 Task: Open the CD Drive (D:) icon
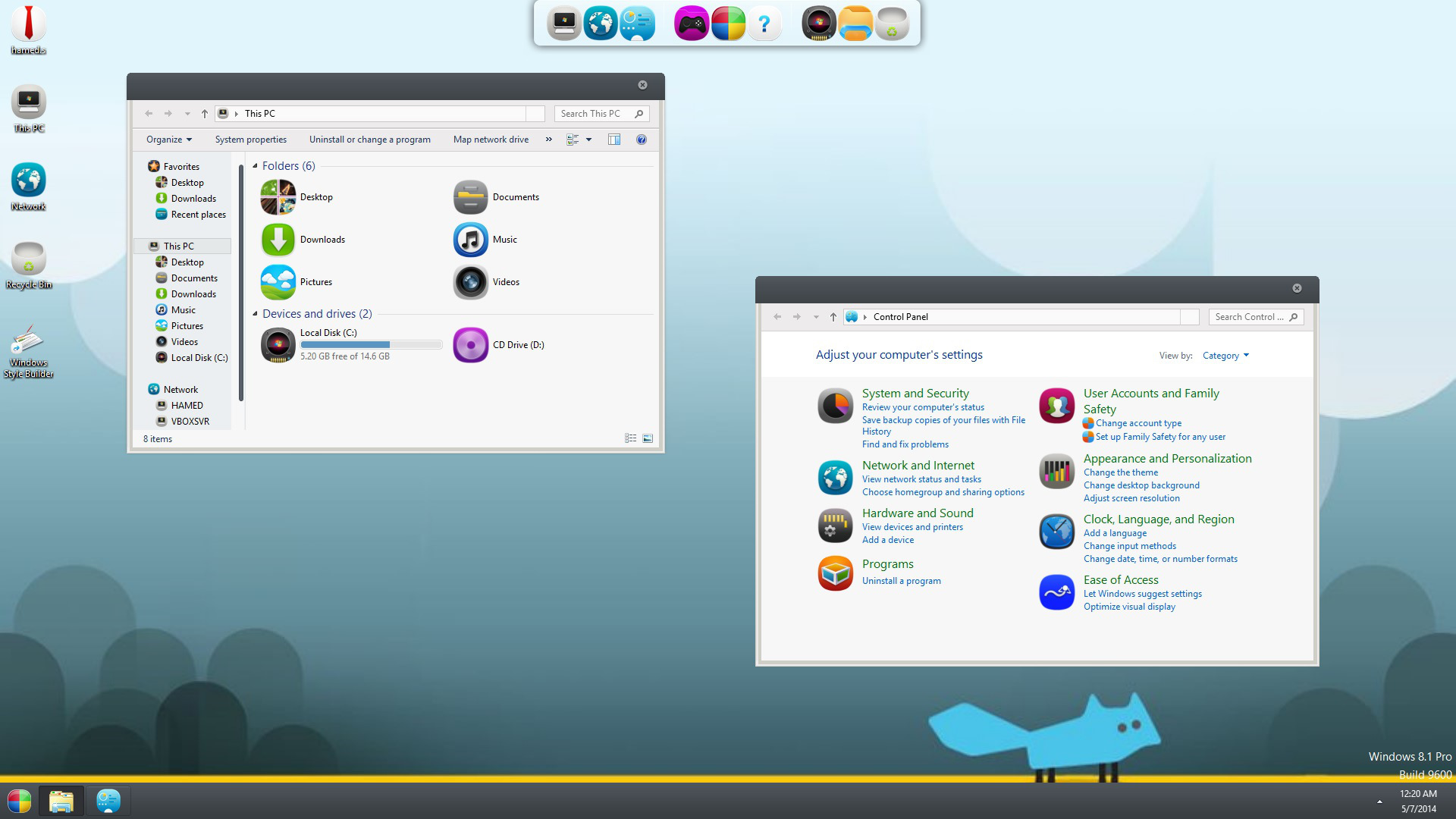[469, 344]
